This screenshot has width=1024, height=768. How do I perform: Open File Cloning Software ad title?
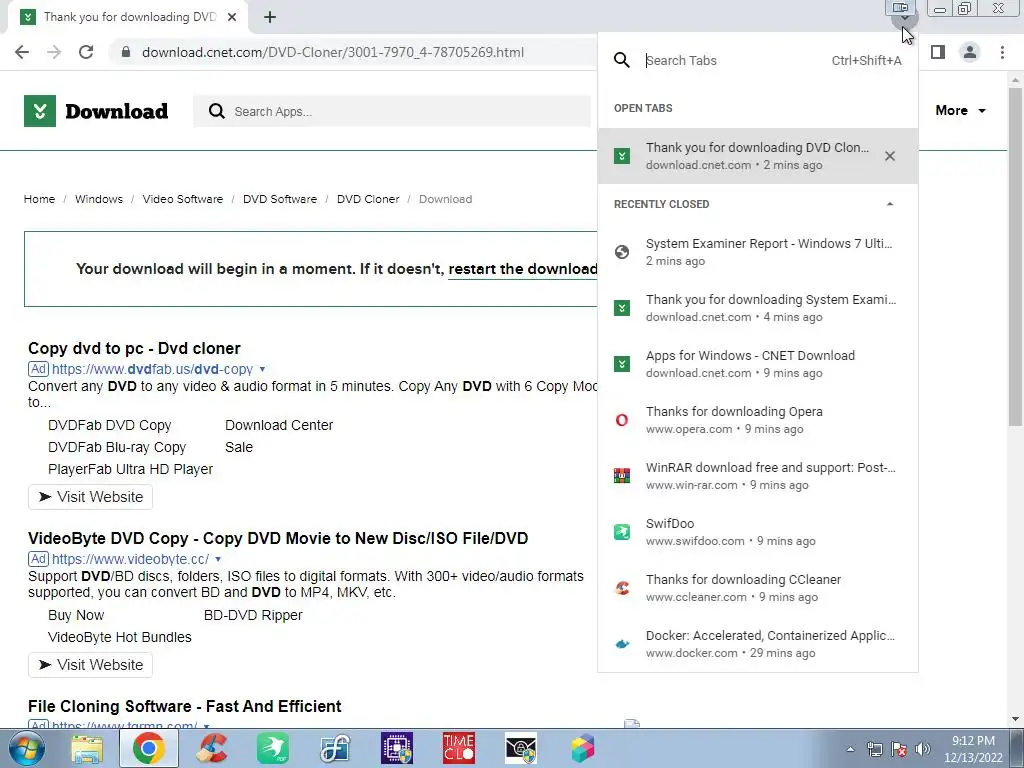pos(185,706)
